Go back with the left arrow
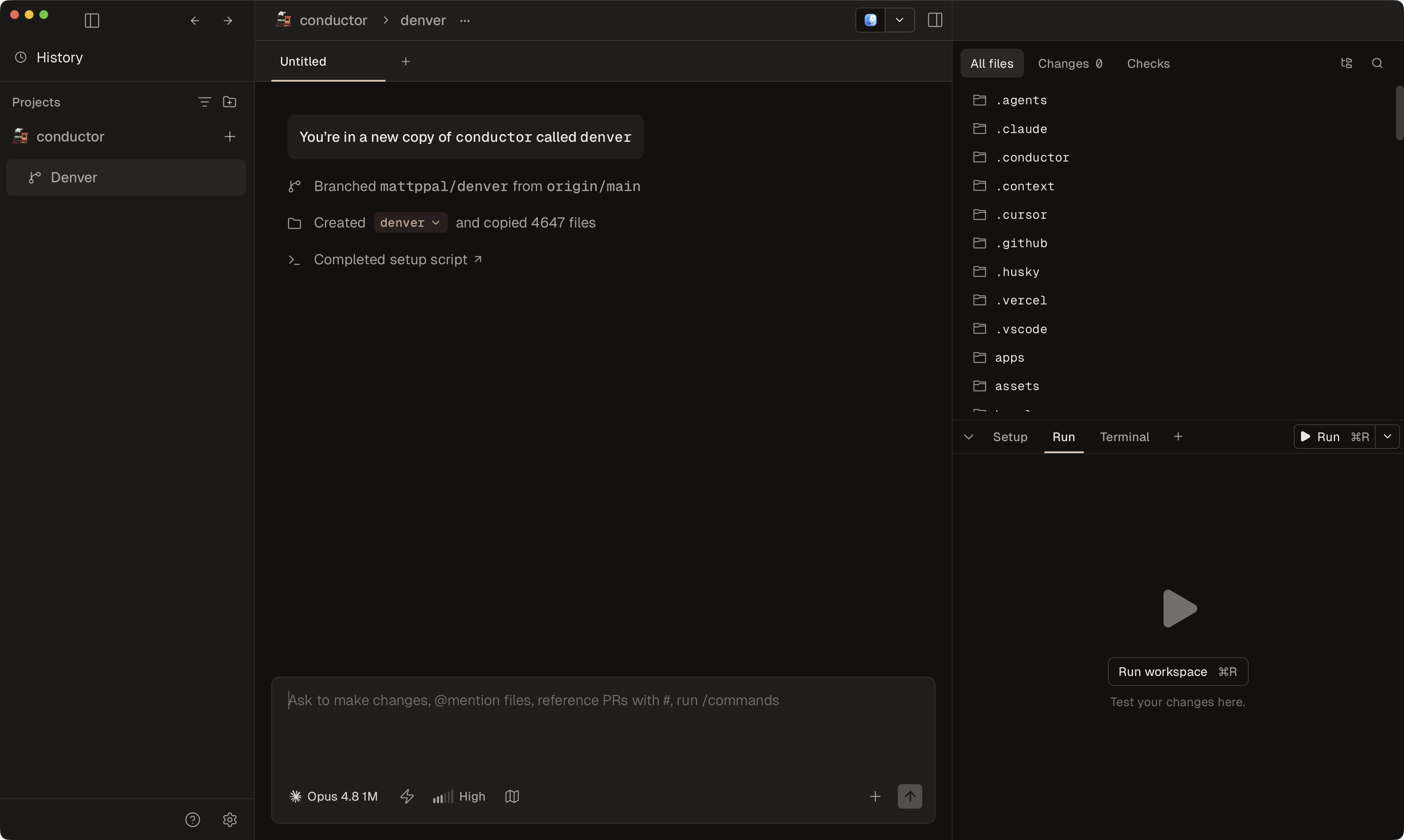Viewport: 1404px width, 840px height. pyautogui.click(x=195, y=20)
